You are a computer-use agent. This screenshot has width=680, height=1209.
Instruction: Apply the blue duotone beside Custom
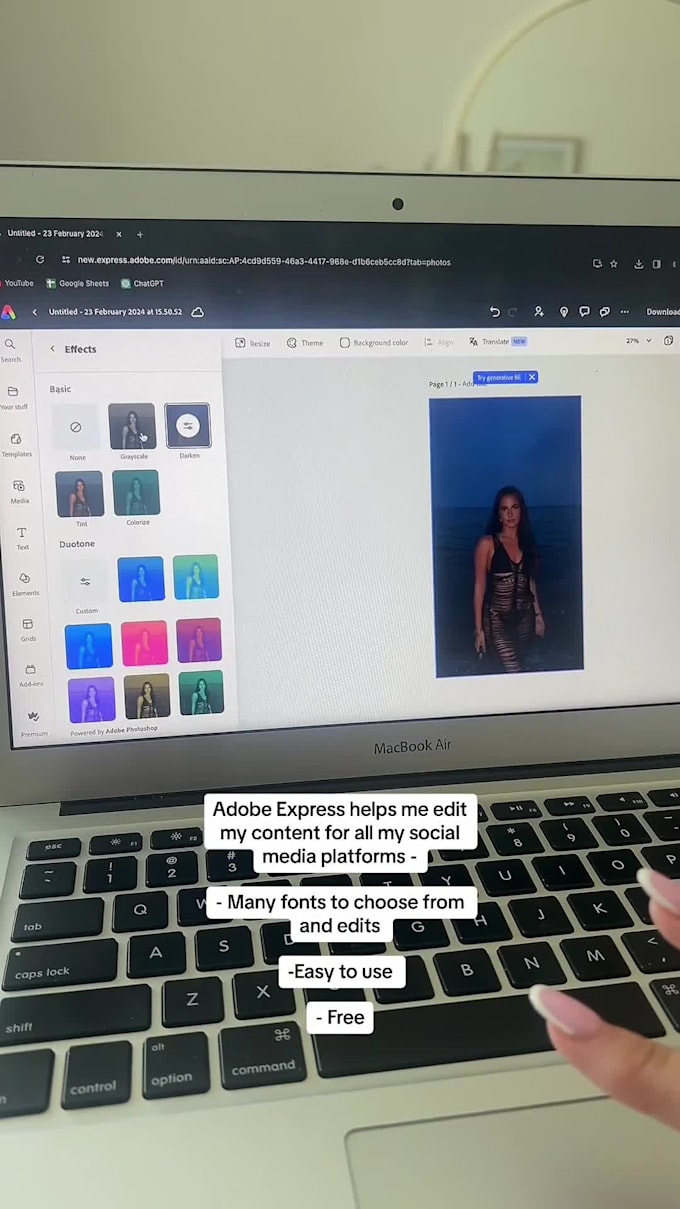pos(141,579)
